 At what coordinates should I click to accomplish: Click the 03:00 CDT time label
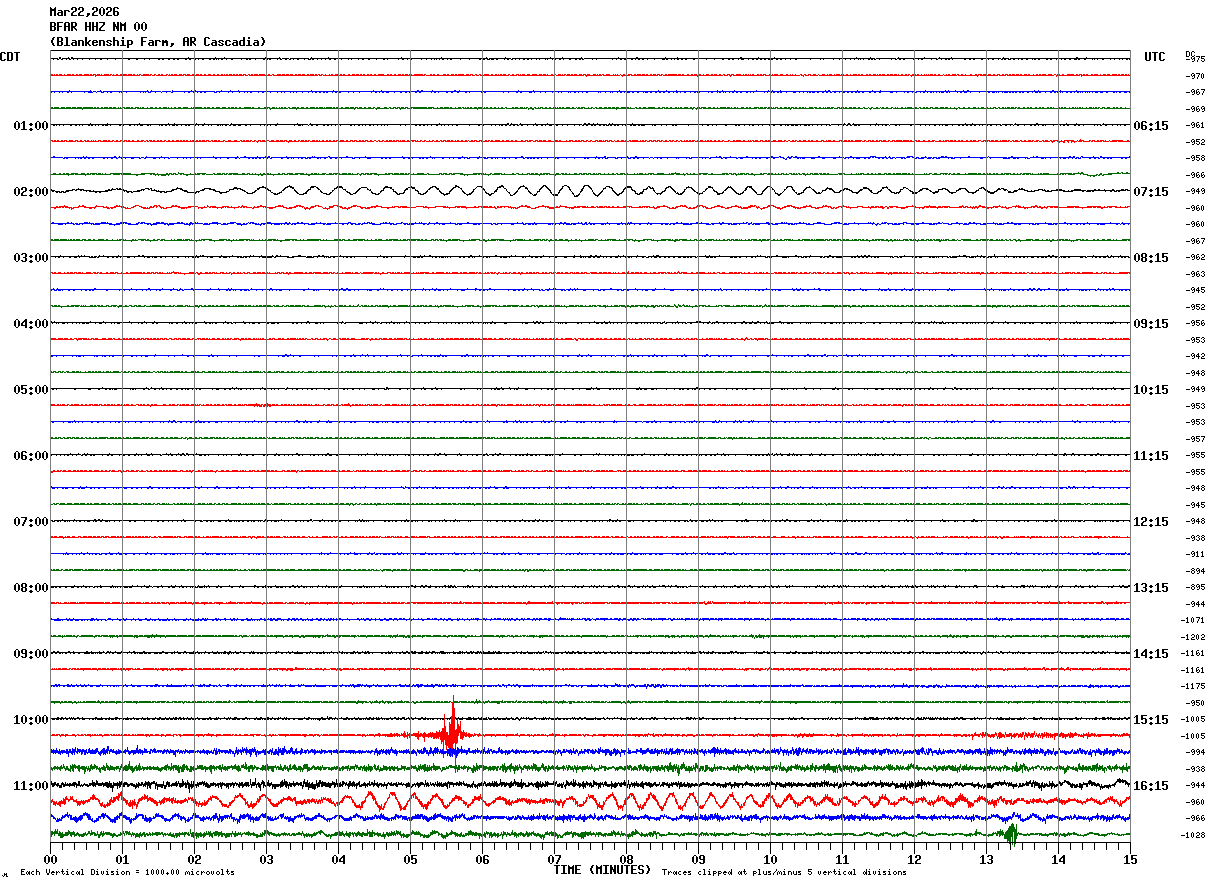30,258
